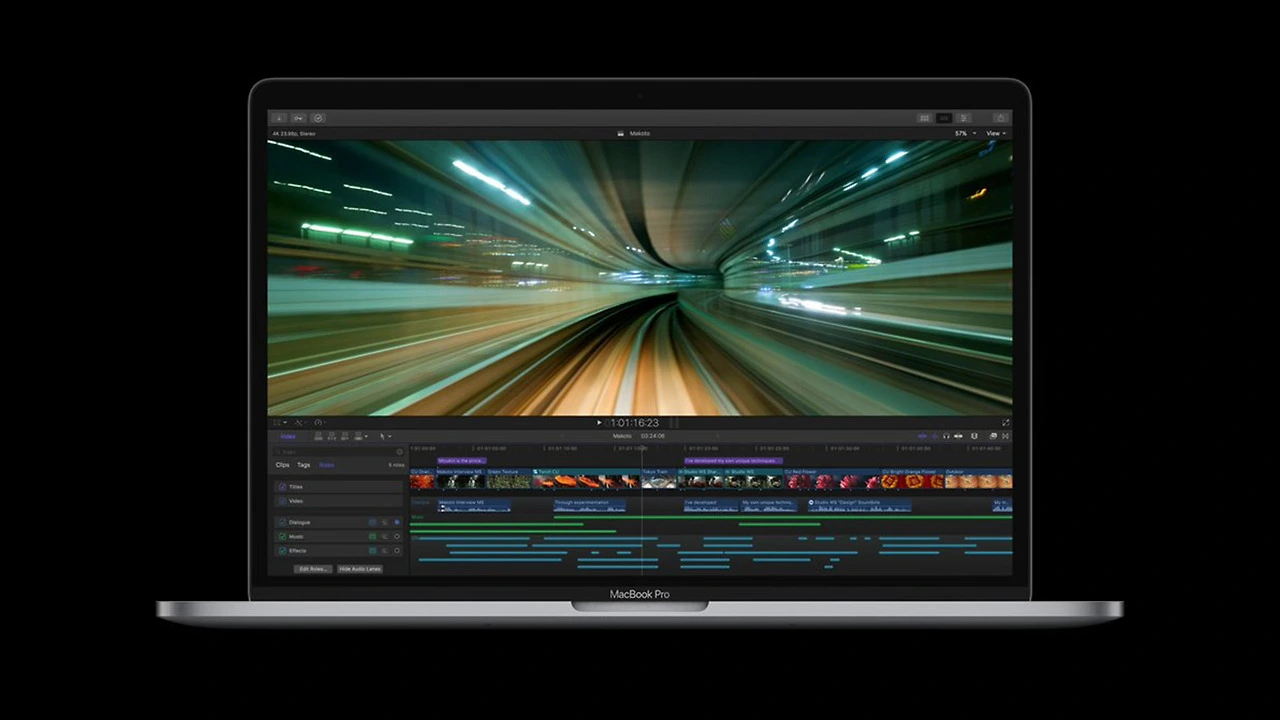Open the clip appearance options icon
Image resolution: width=1280 pixels, height=720 pixels.
coord(974,436)
